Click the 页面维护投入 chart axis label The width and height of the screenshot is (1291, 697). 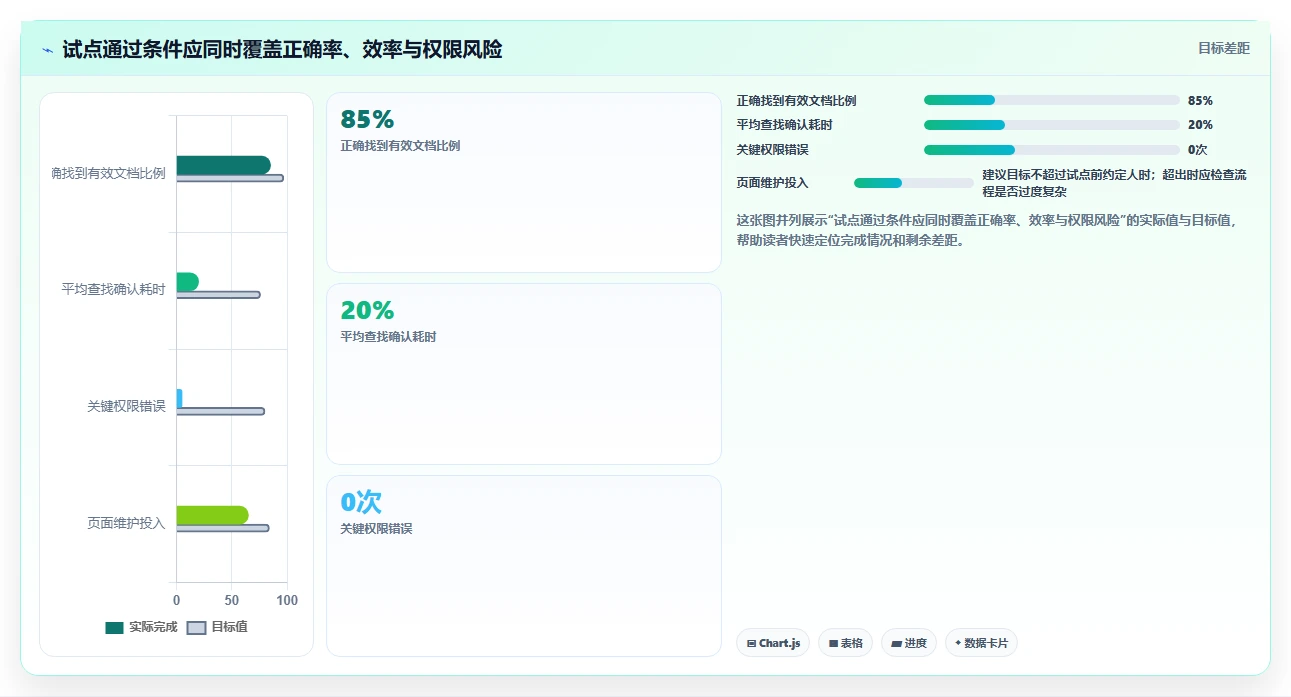126,523
